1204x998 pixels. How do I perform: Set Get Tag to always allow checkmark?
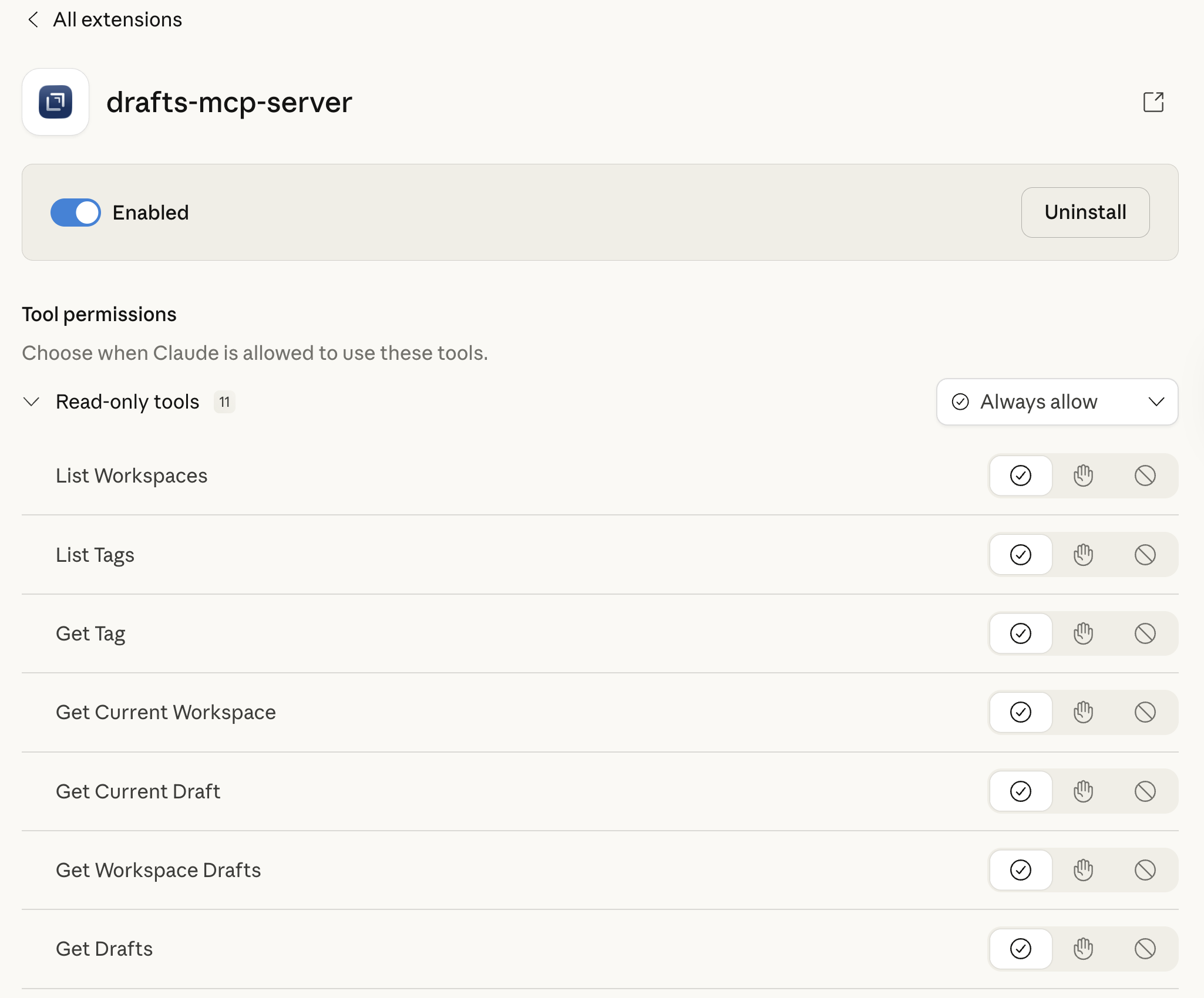pyautogui.click(x=1021, y=633)
